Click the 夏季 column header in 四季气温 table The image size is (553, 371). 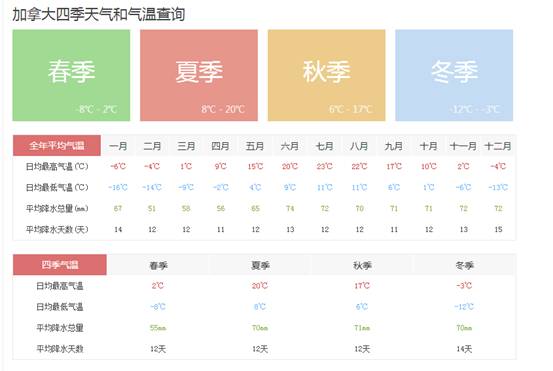(x=260, y=265)
